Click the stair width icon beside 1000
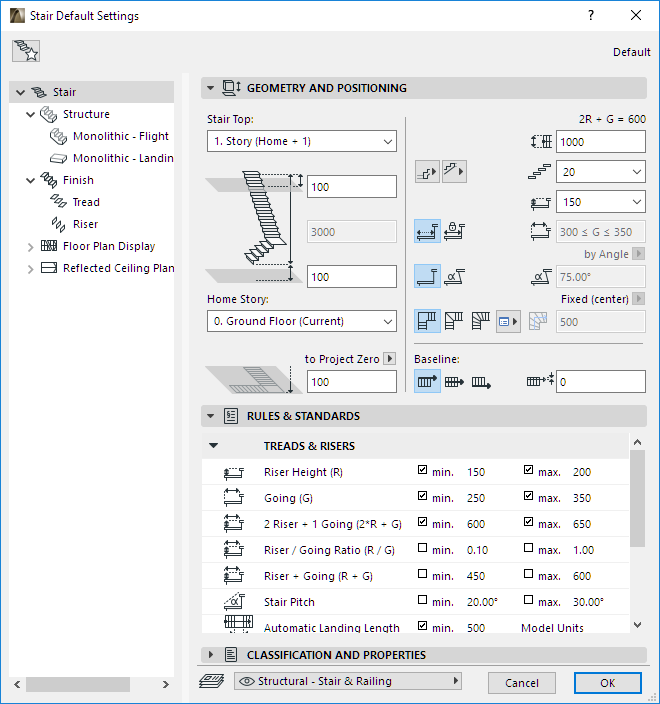Screen dimensions: 660x704 click(x=541, y=142)
